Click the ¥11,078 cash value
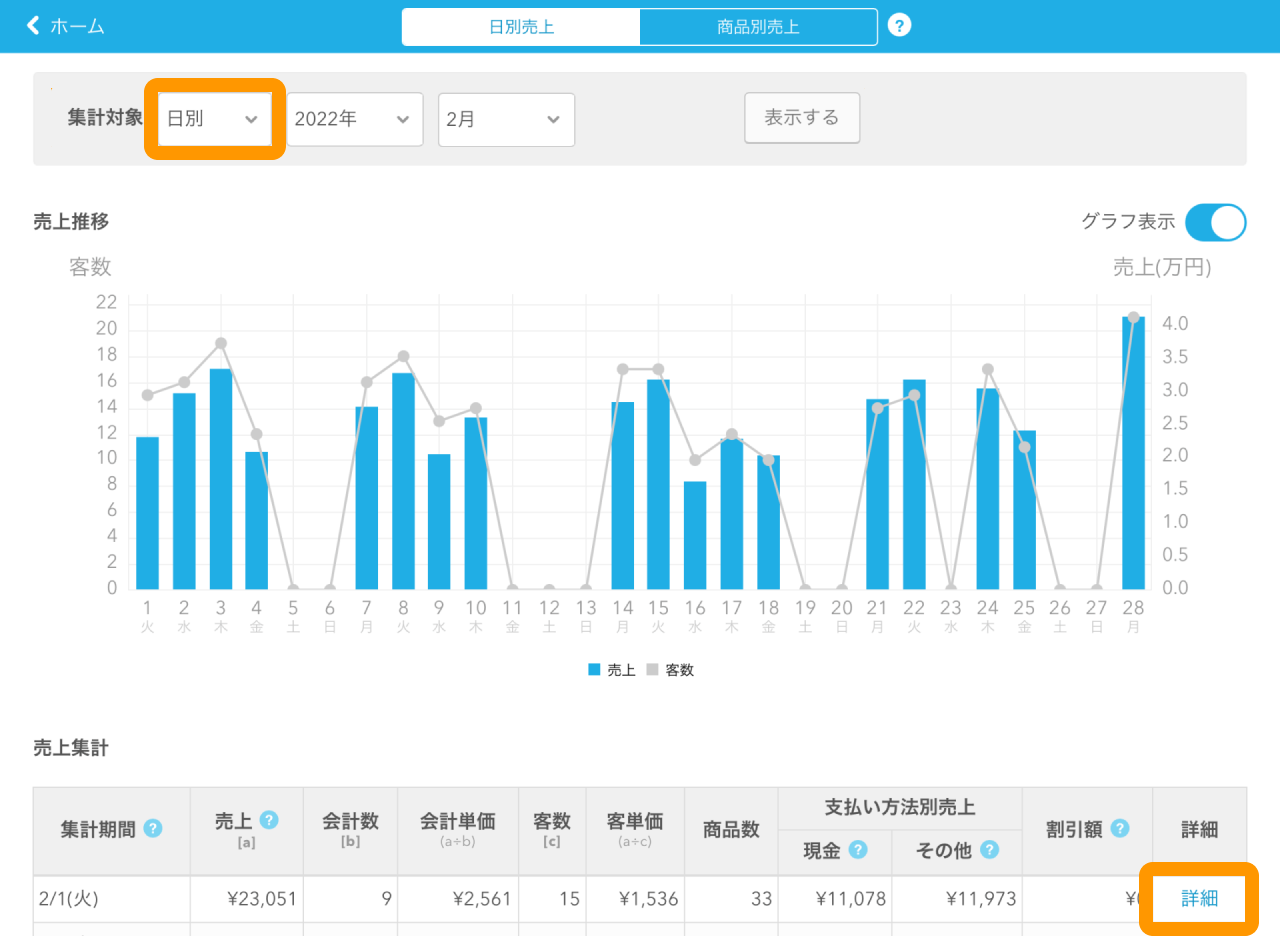Screen dimensions: 1280x936 pyautogui.click(x=852, y=899)
